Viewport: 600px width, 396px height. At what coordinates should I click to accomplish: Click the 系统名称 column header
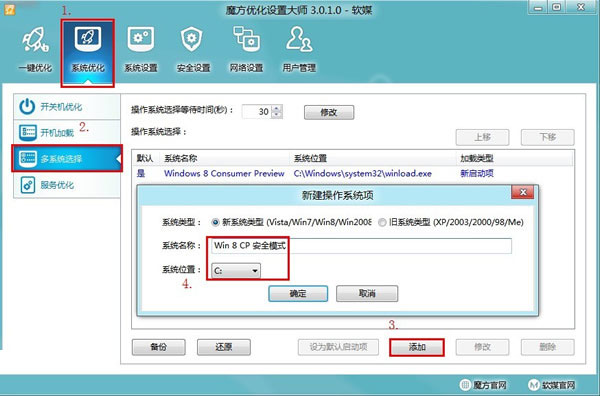(181, 158)
